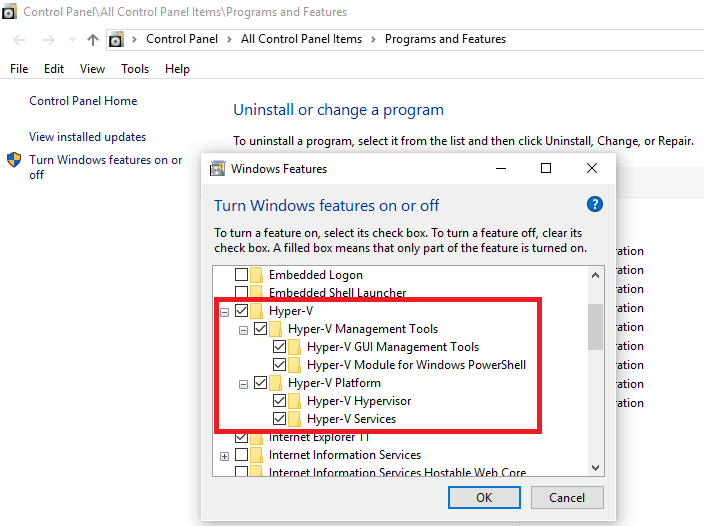The height and width of the screenshot is (526, 704).
Task: Select Internet Information Services row text
Action: [344, 455]
